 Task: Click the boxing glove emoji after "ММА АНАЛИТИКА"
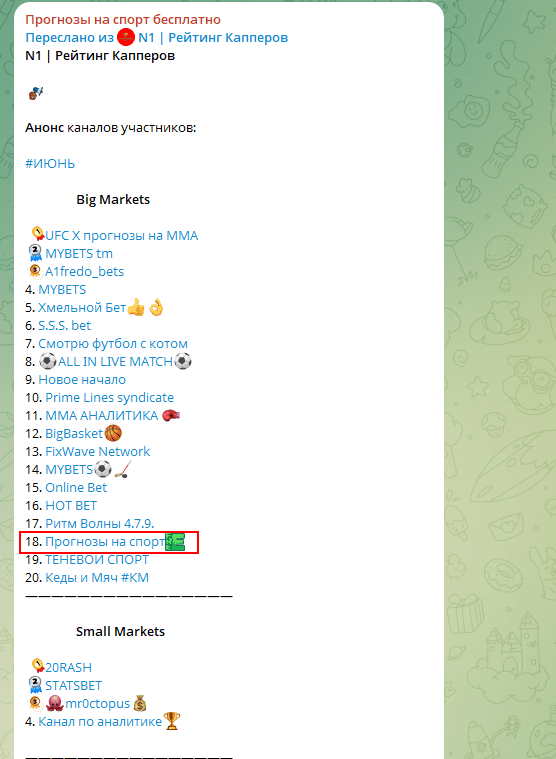coord(170,416)
